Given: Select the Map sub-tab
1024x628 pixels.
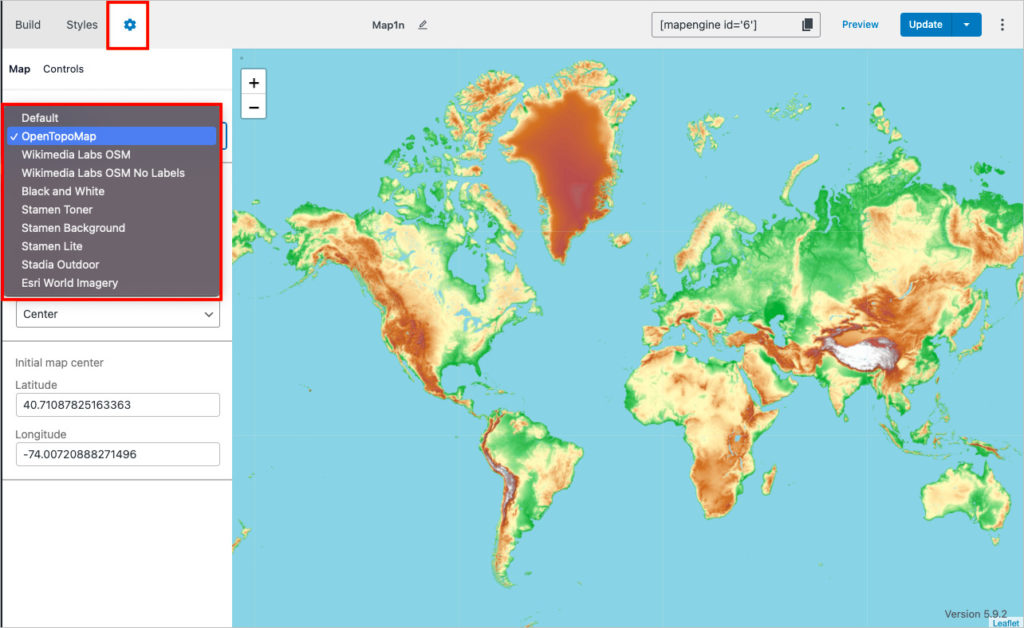Looking at the screenshot, I should coord(20,69).
